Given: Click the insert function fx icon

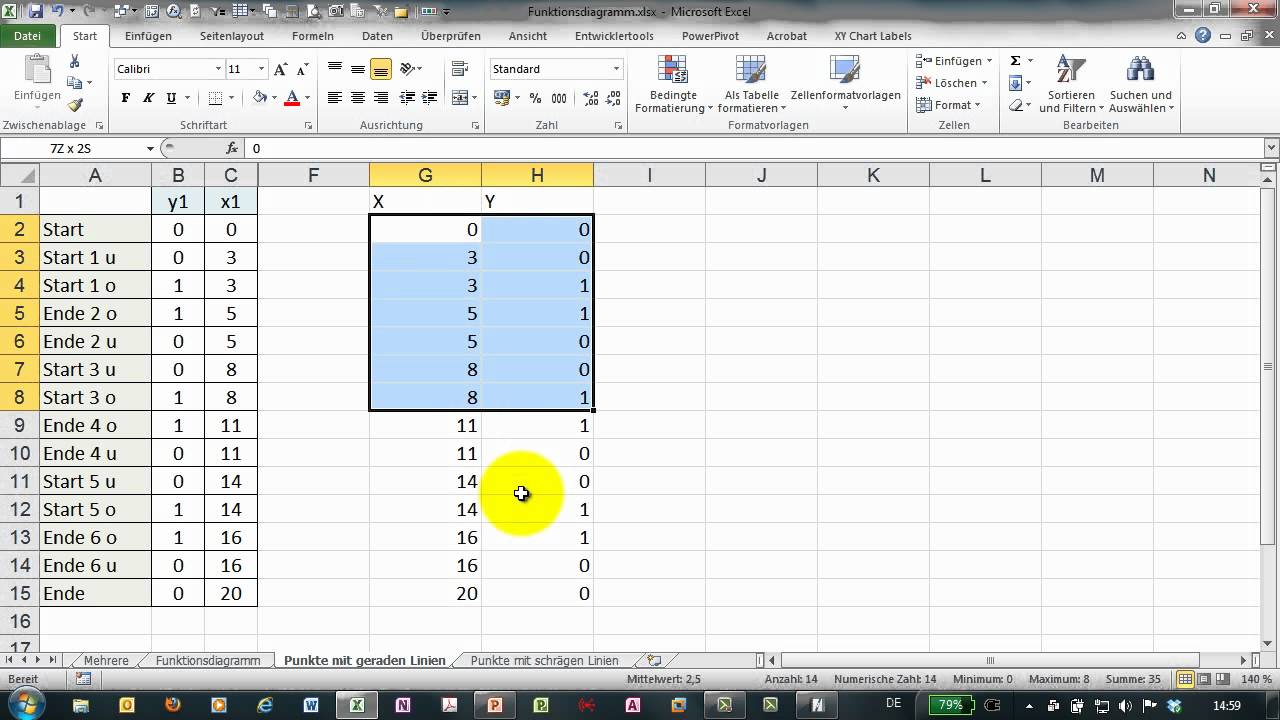Looking at the screenshot, I should coord(232,148).
